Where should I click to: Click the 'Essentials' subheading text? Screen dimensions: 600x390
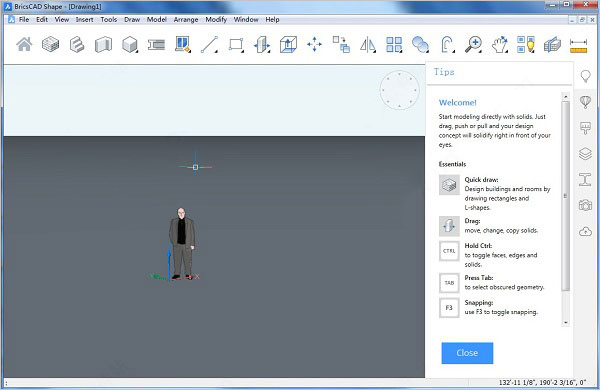pyautogui.click(x=452, y=164)
